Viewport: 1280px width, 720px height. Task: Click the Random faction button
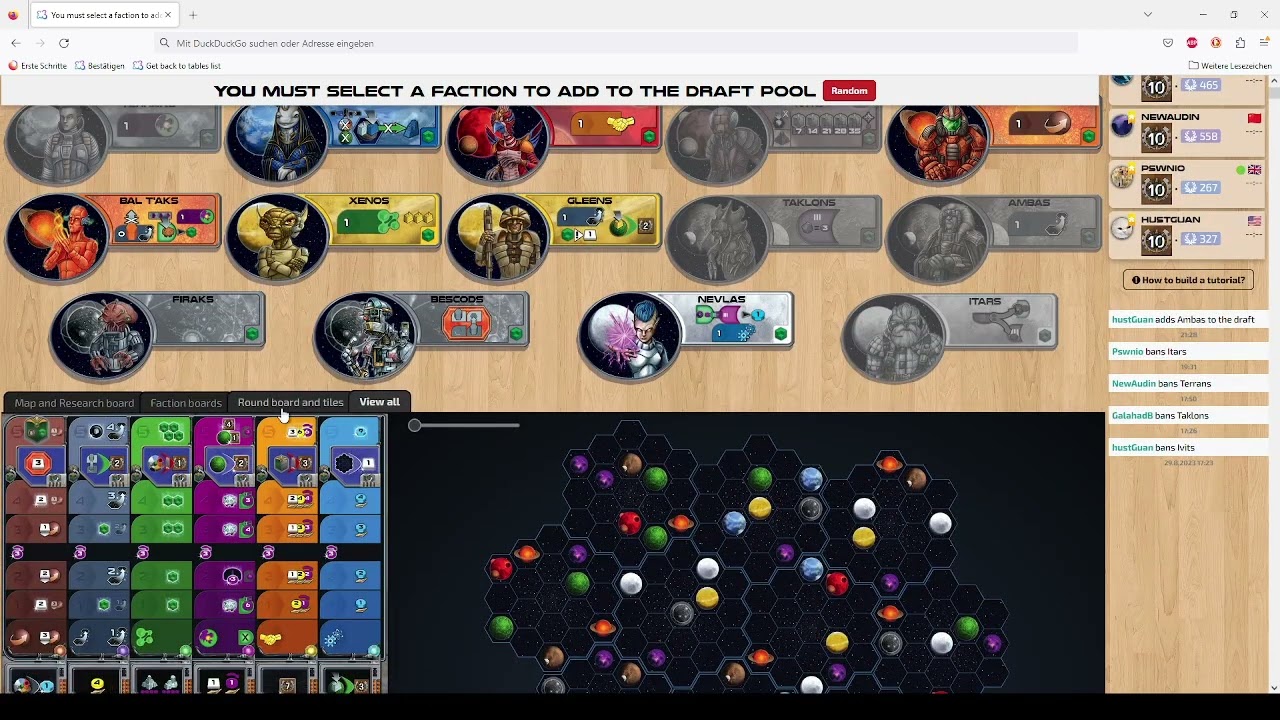(849, 91)
